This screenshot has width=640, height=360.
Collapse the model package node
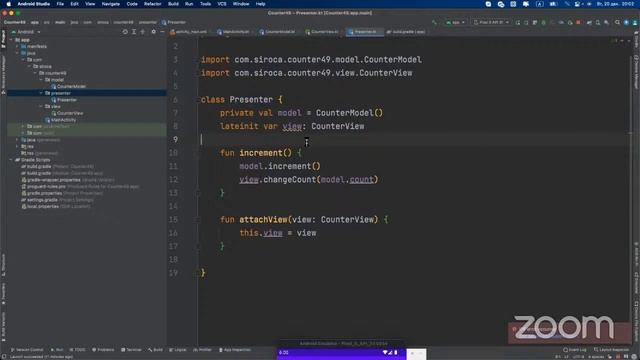coord(41,80)
